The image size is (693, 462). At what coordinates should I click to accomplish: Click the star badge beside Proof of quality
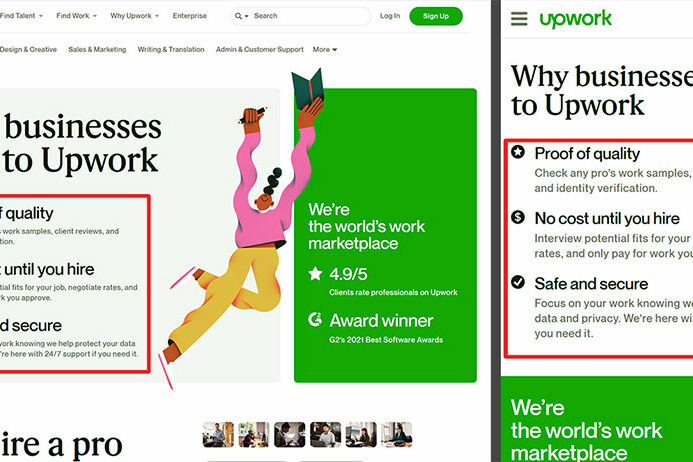[518, 153]
